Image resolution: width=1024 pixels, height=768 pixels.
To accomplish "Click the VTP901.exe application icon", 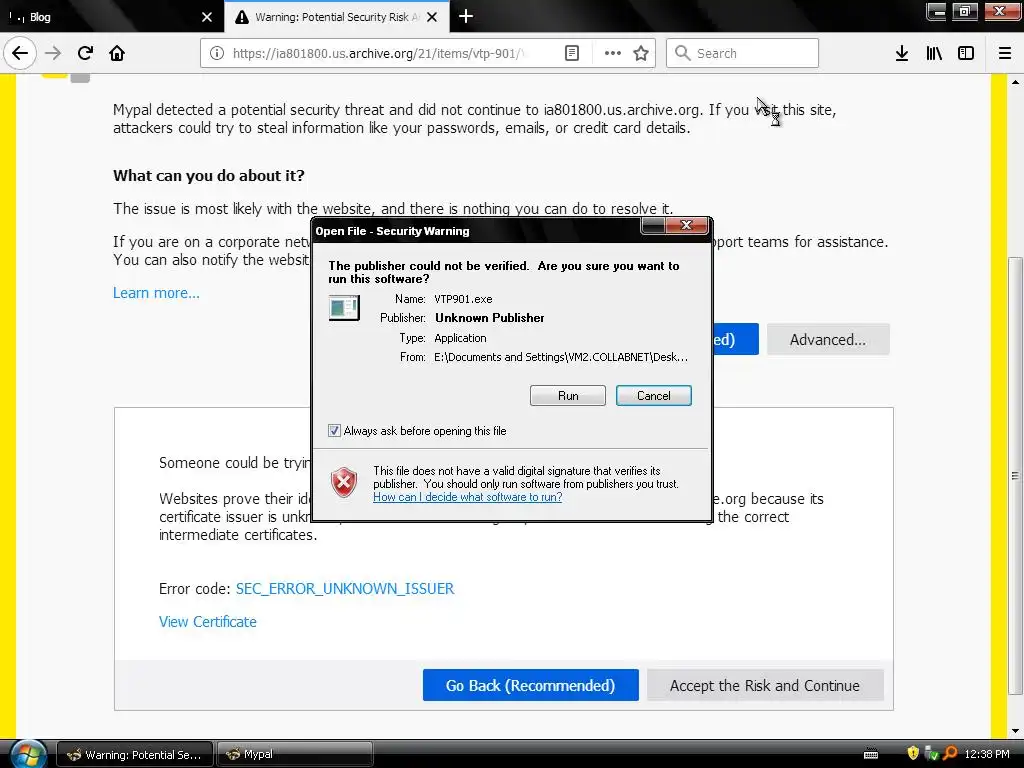I will (x=344, y=308).
